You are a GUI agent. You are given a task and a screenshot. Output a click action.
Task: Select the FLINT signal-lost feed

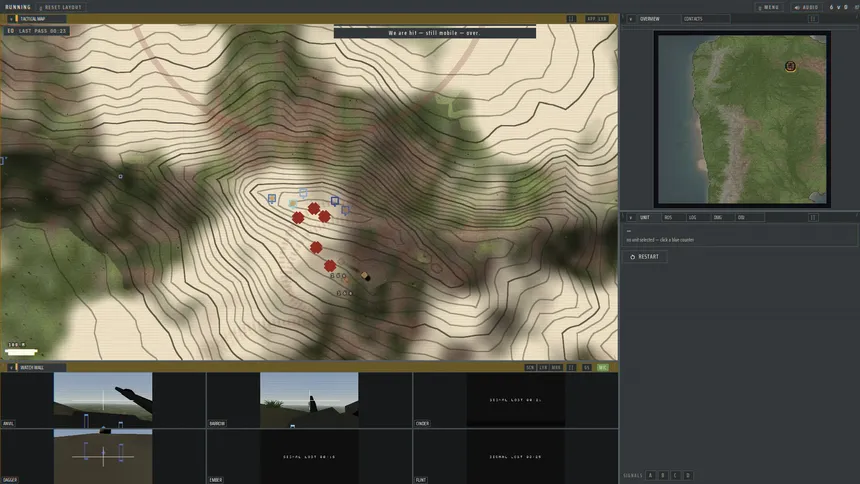tap(516, 457)
